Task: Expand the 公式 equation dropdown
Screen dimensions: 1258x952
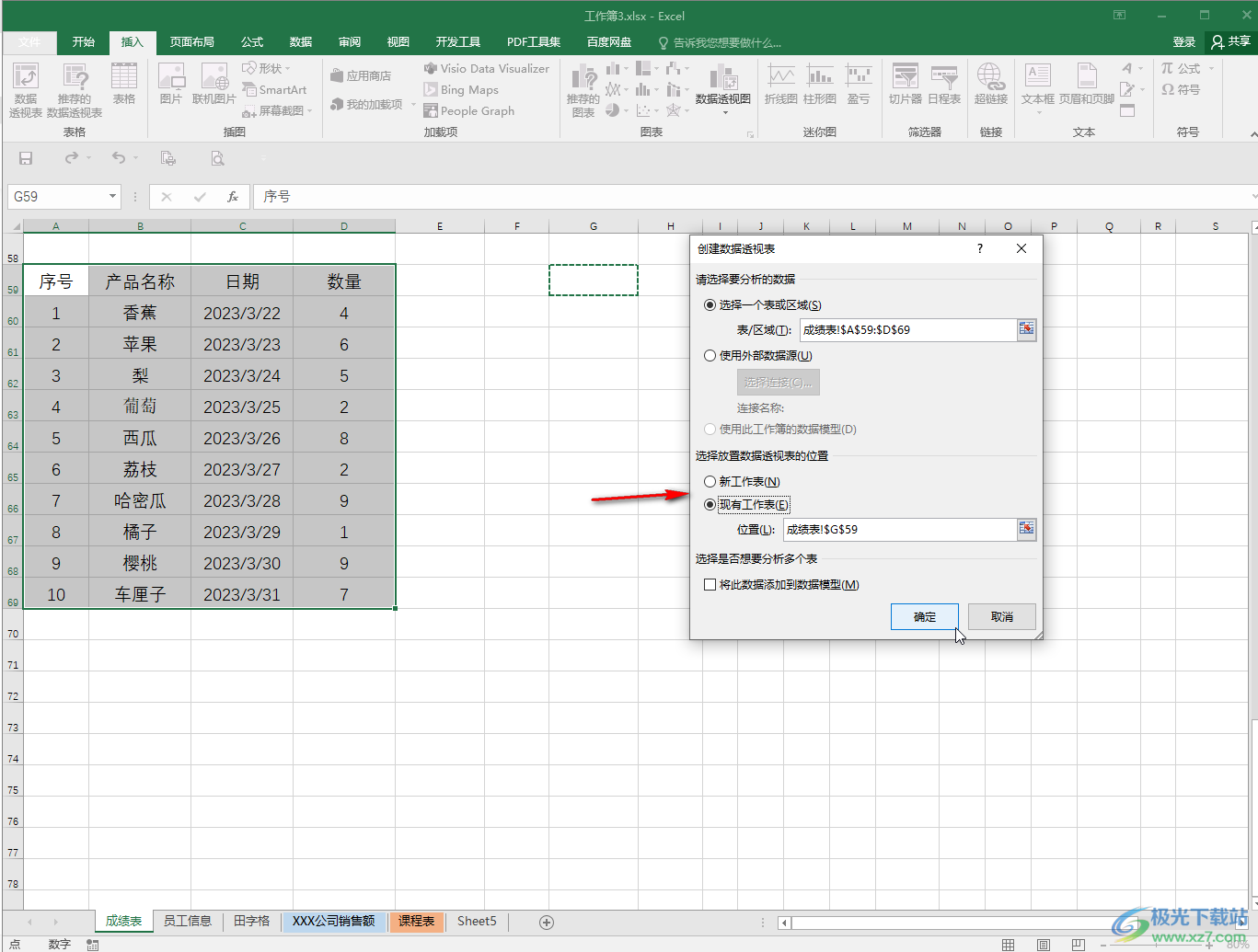Action: pyautogui.click(x=1211, y=69)
